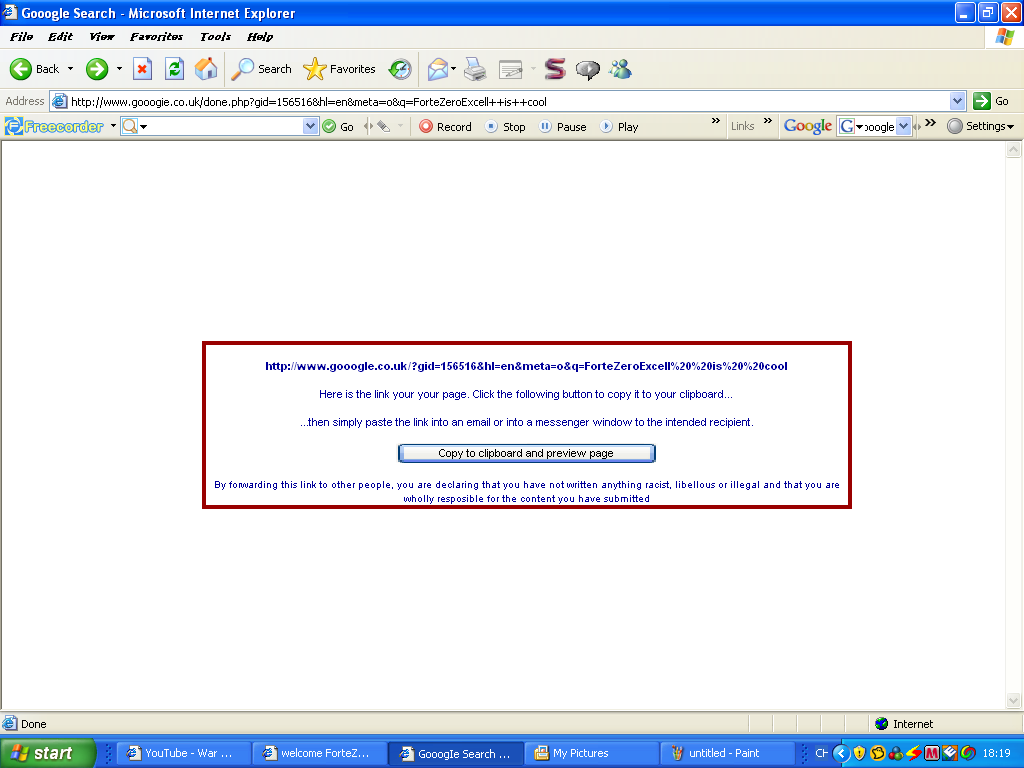Click the Links toolbar label

[x=743, y=126]
